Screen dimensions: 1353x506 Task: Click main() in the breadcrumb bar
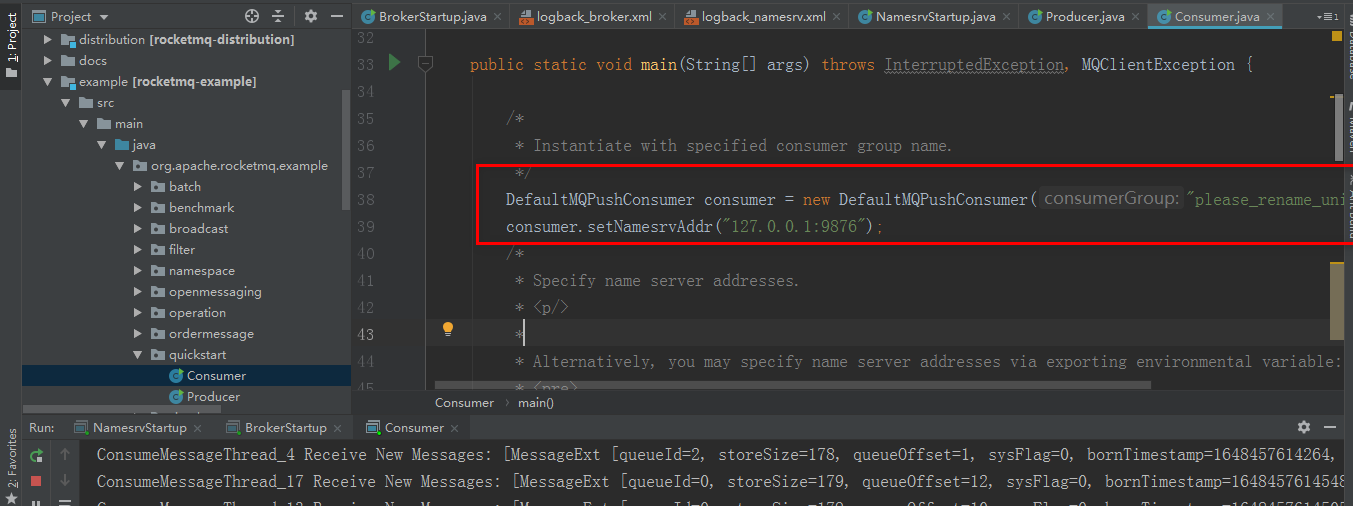tap(536, 402)
